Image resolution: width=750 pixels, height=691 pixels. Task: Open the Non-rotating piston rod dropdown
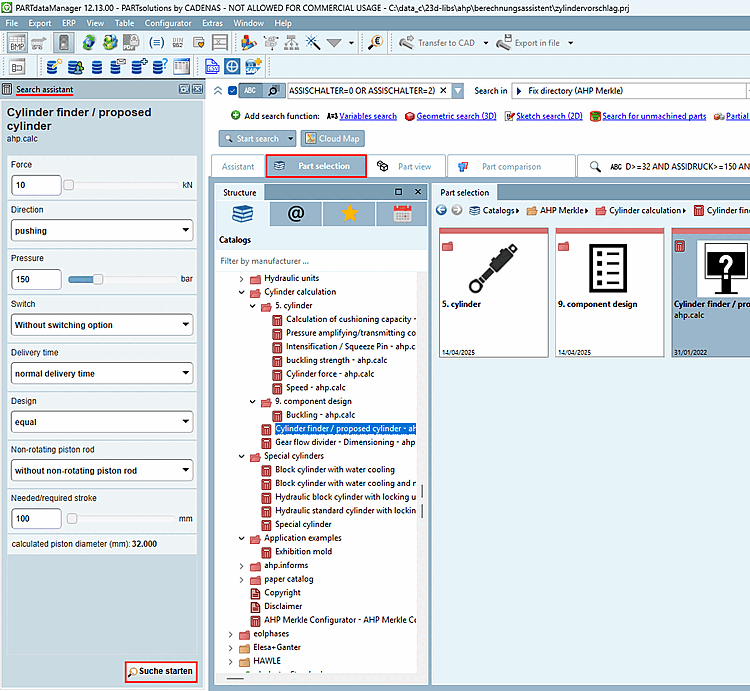point(102,471)
